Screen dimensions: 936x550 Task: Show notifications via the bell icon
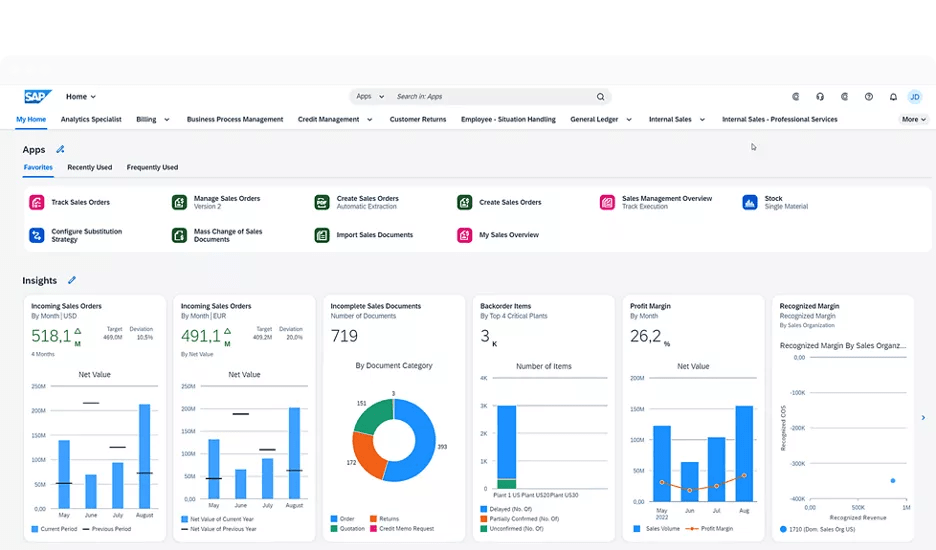click(x=893, y=97)
